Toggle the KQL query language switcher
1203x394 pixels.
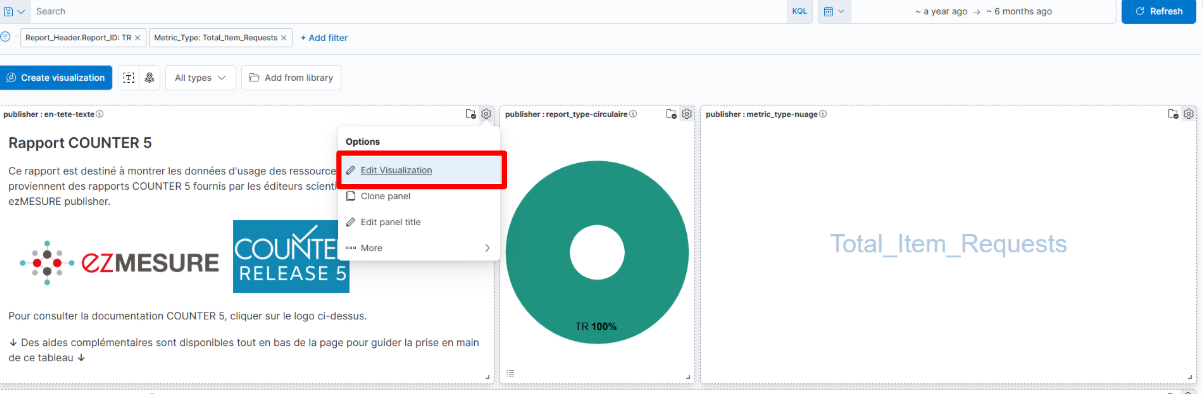click(x=799, y=11)
